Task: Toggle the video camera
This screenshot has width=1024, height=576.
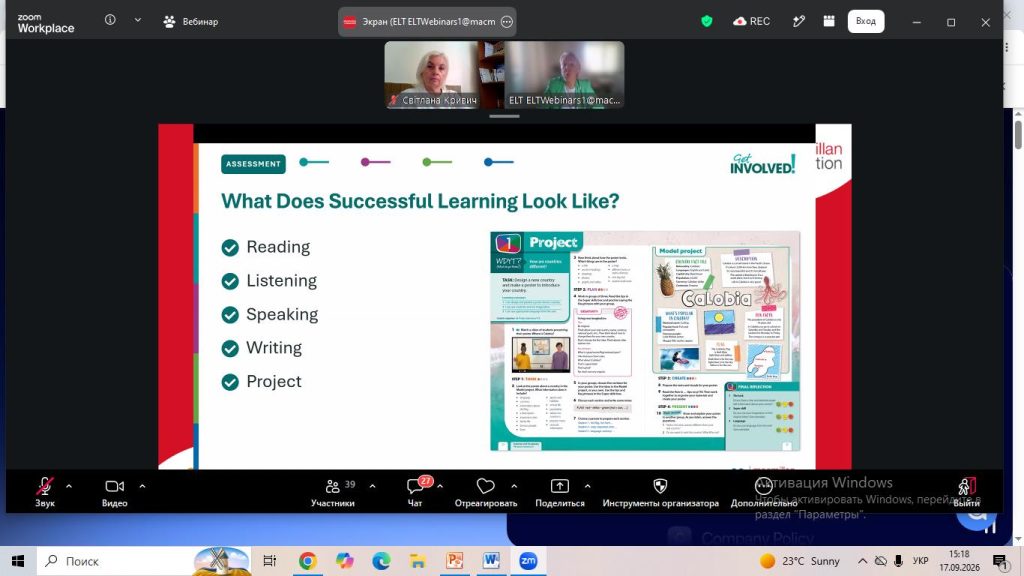Action: [x=114, y=492]
